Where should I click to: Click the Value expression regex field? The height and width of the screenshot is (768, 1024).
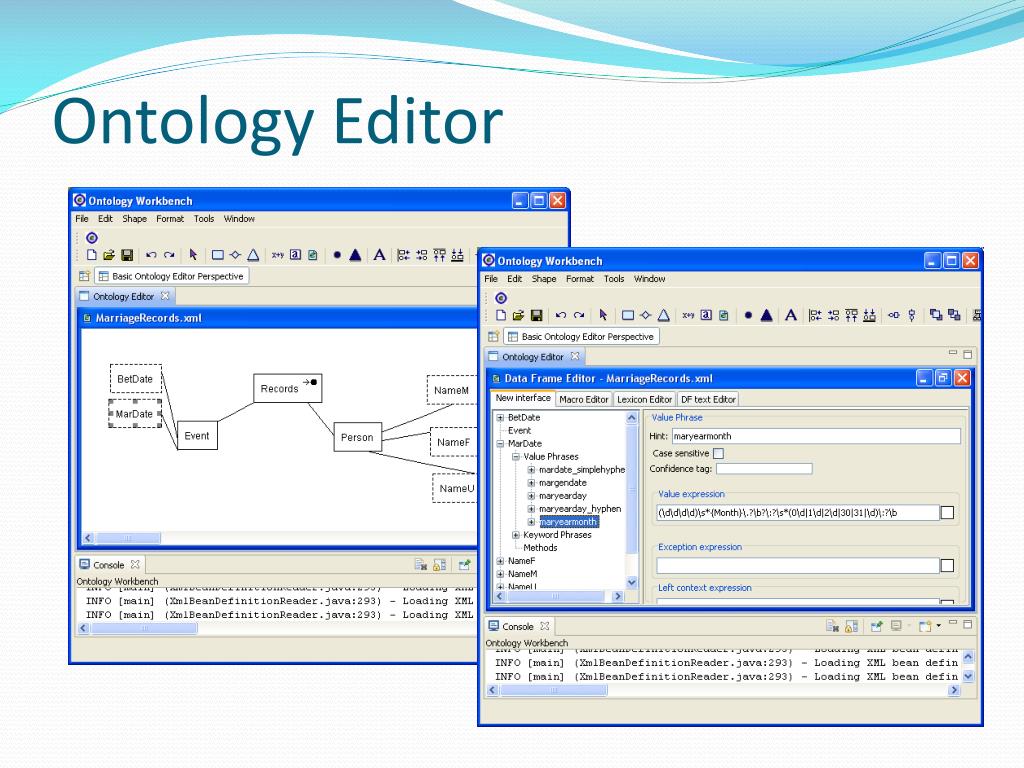click(x=797, y=513)
